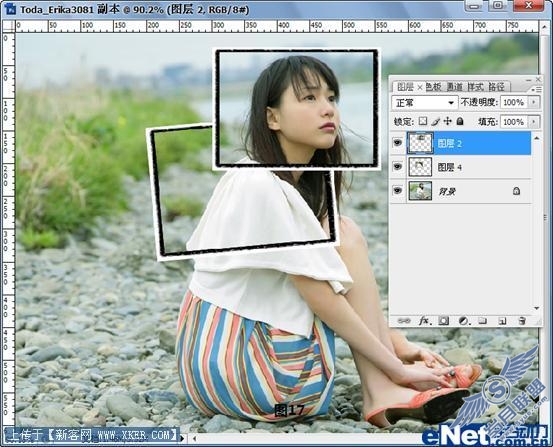Create a new layer icon
The image size is (553, 447).
pyautogui.click(x=502, y=321)
